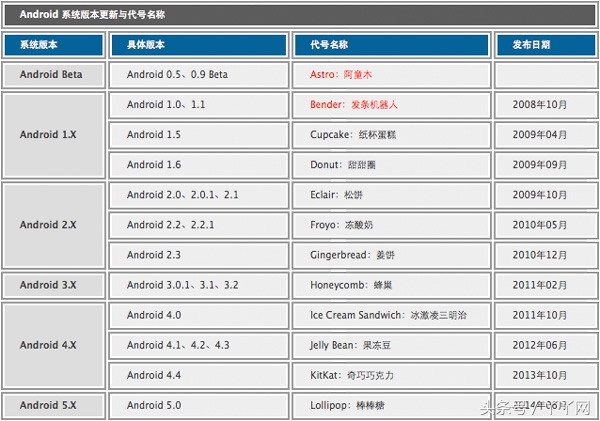The height and width of the screenshot is (421, 600).
Task: Click the Android 5.0 cell
Action: click(x=199, y=406)
